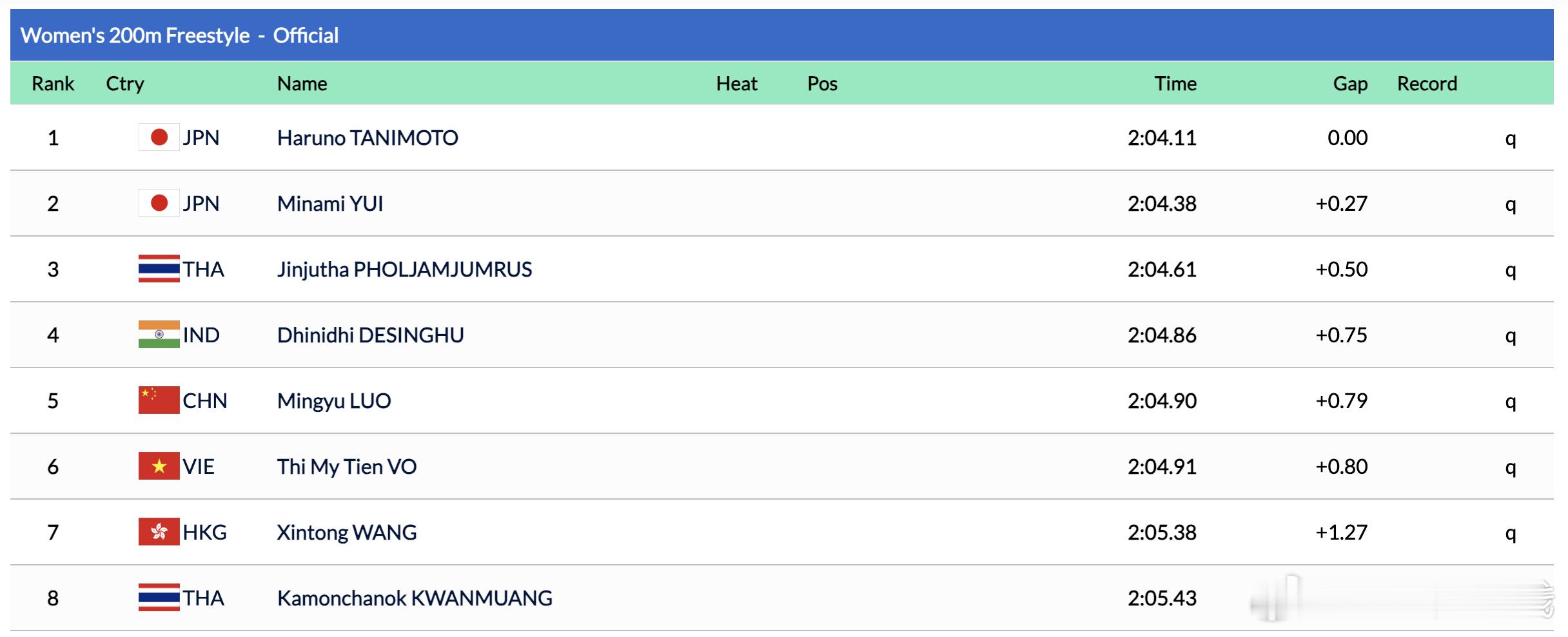Click the gap value +0.80
The width and height of the screenshot is (1568, 637).
click(1342, 467)
